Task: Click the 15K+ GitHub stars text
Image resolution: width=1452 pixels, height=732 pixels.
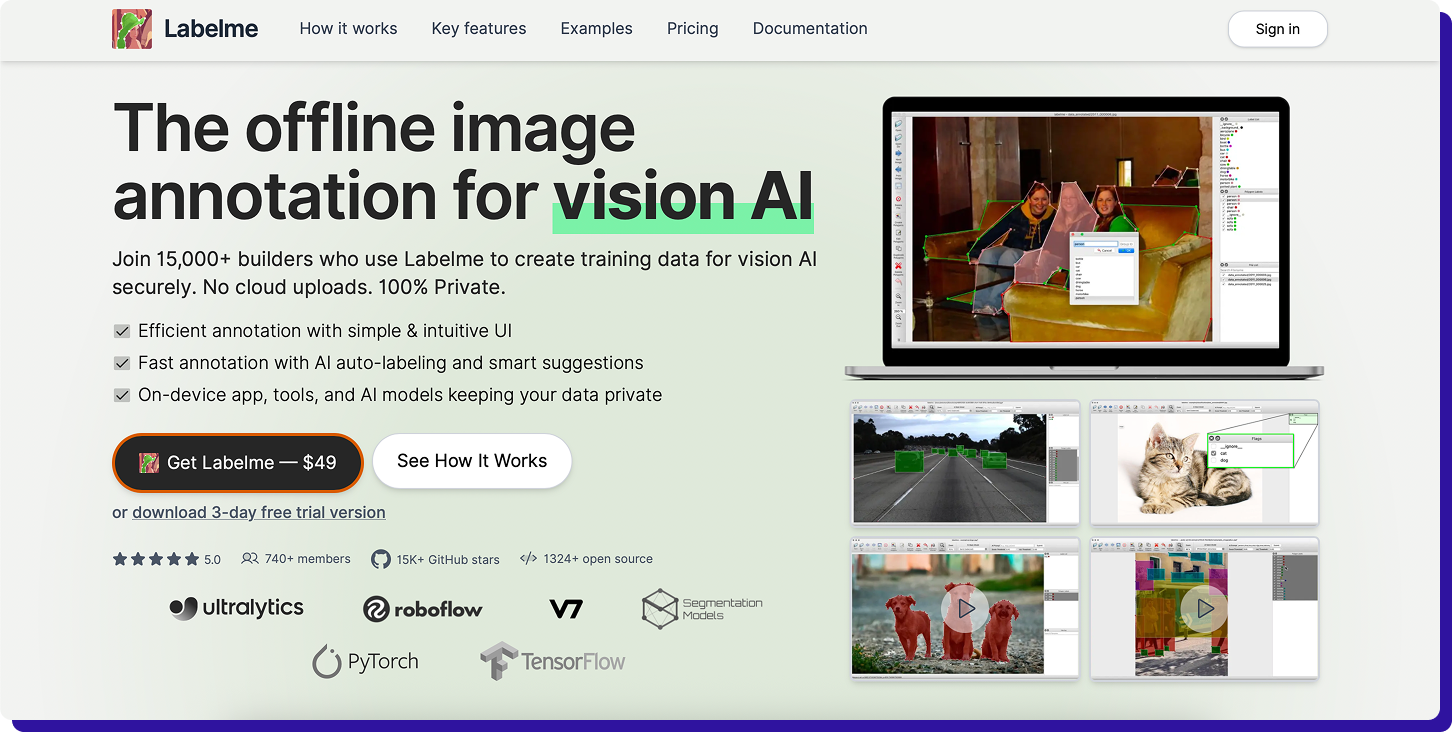Action: [x=448, y=560]
